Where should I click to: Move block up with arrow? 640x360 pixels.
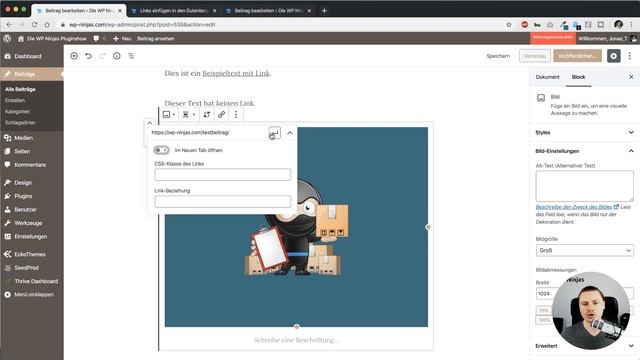tap(149, 123)
